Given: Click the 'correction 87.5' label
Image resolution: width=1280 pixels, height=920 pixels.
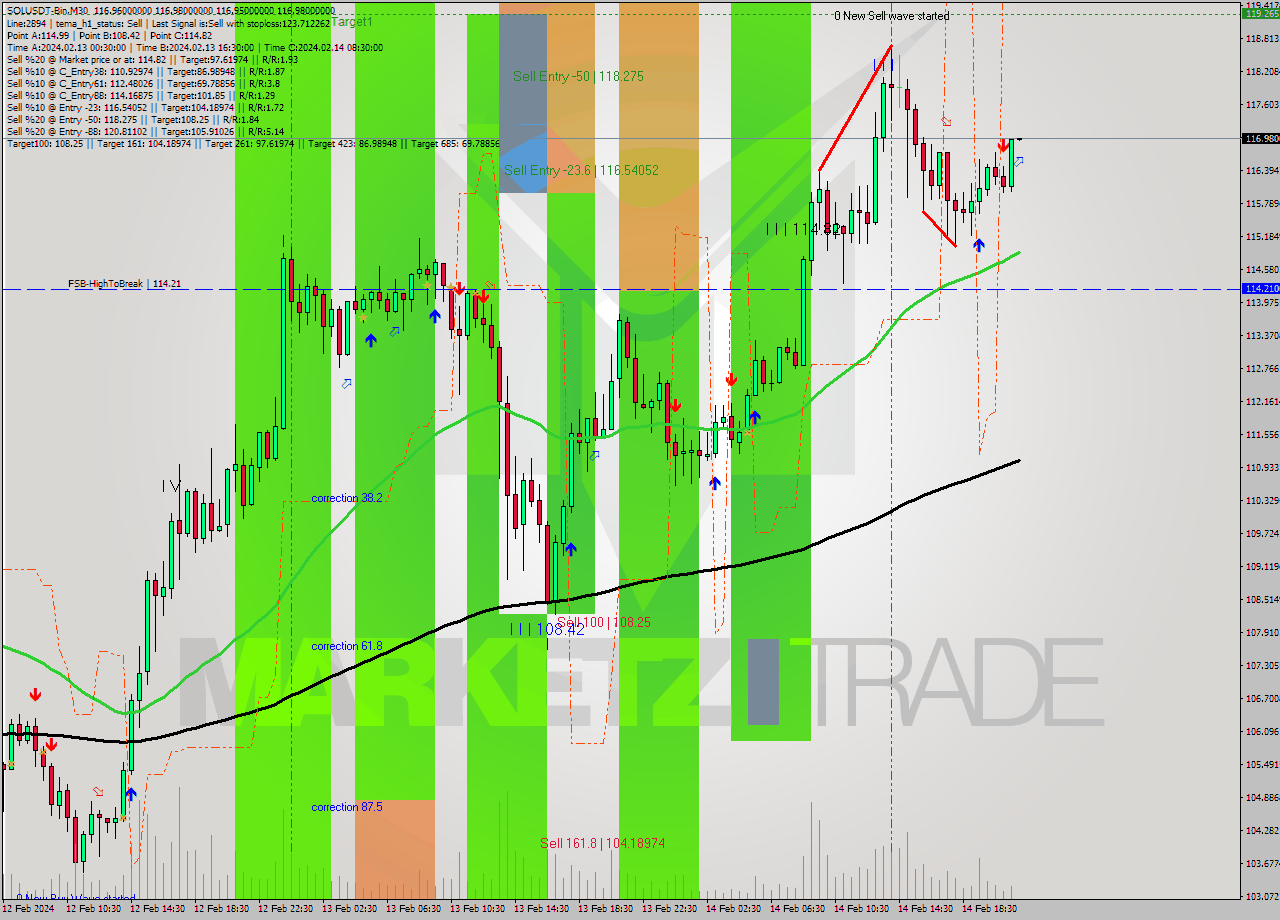Looking at the screenshot, I should [346, 807].
